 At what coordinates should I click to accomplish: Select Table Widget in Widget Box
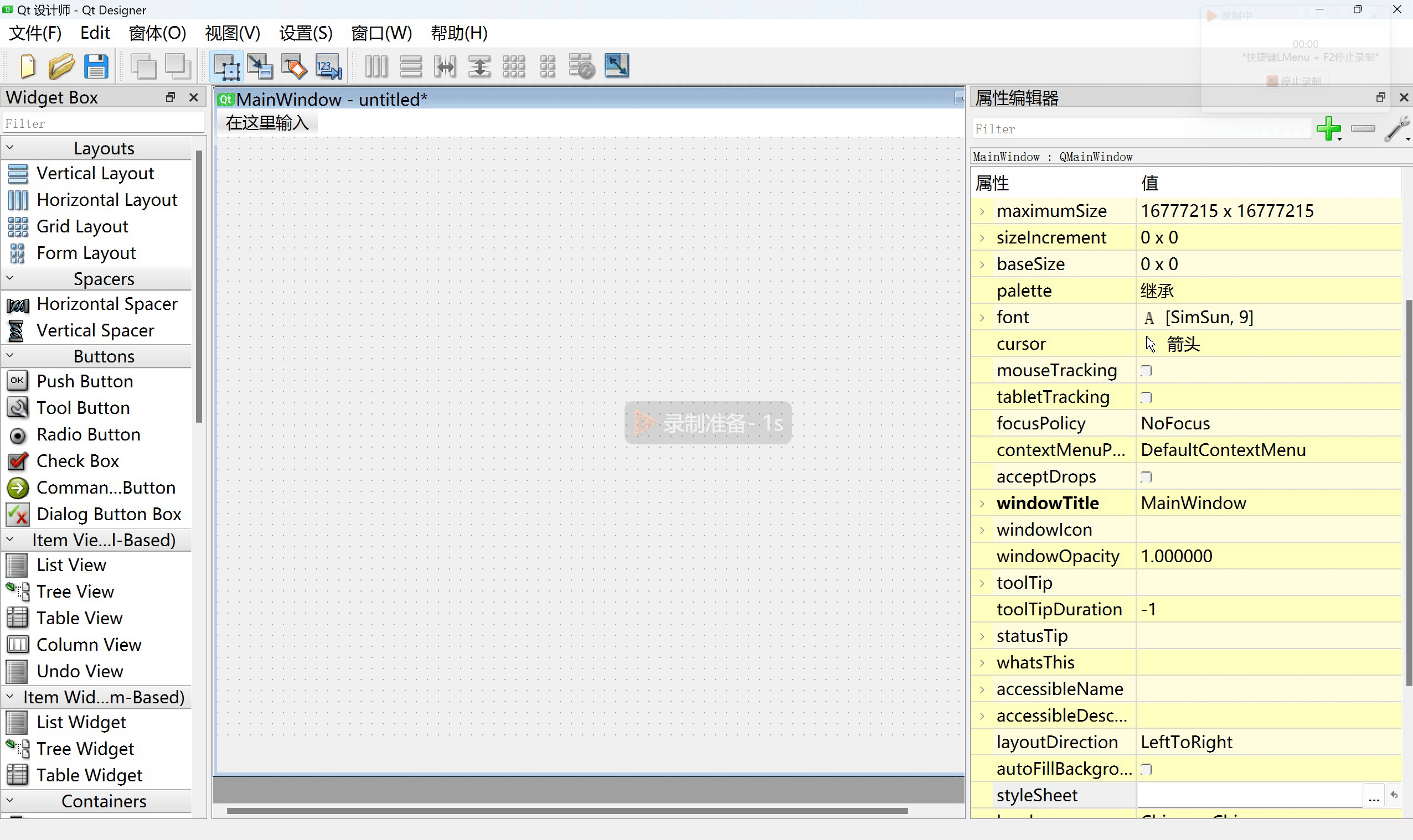point(89,775)
